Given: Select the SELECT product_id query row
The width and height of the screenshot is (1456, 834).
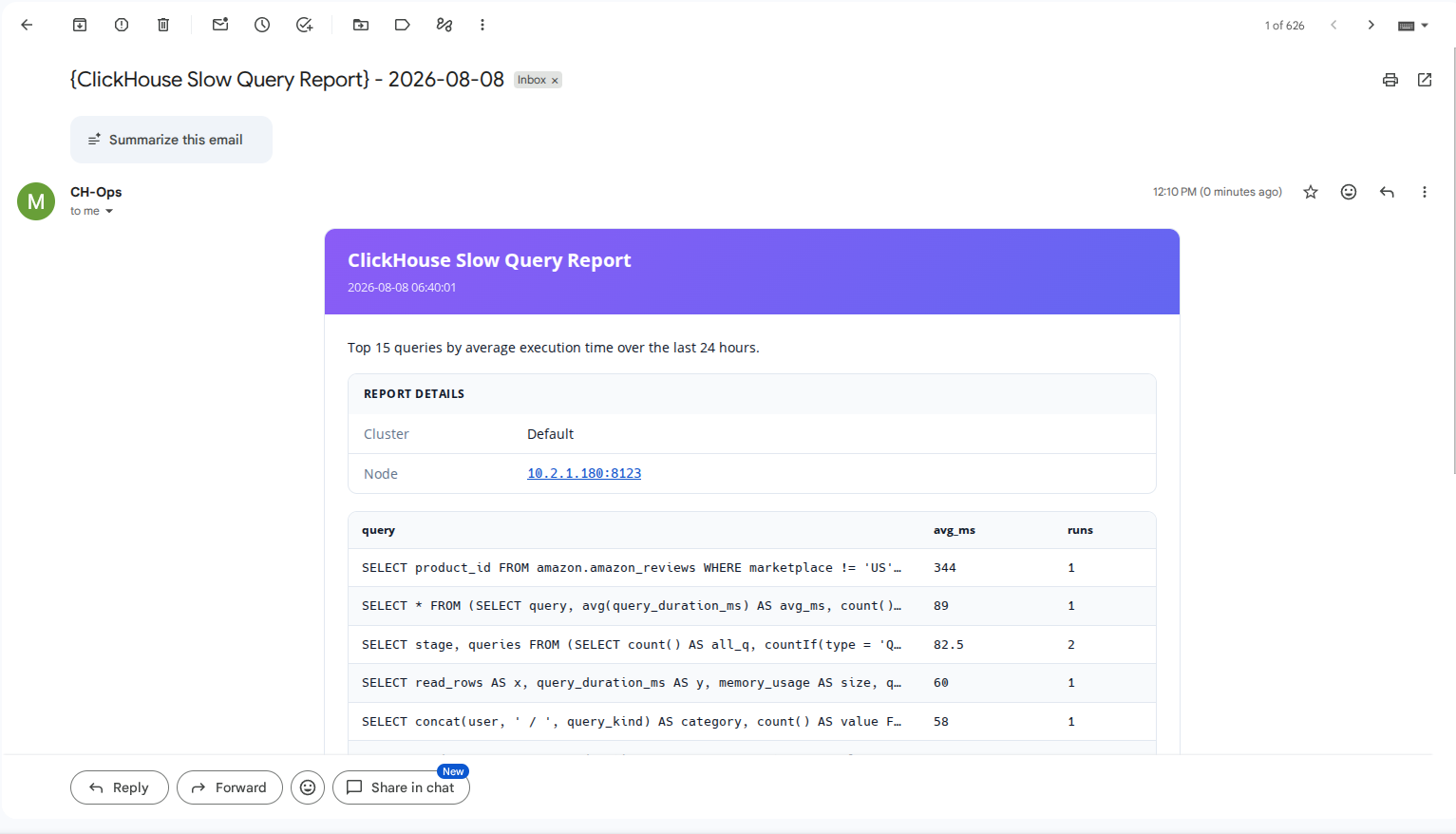Looking at the screenshot, I should (752, 568).
